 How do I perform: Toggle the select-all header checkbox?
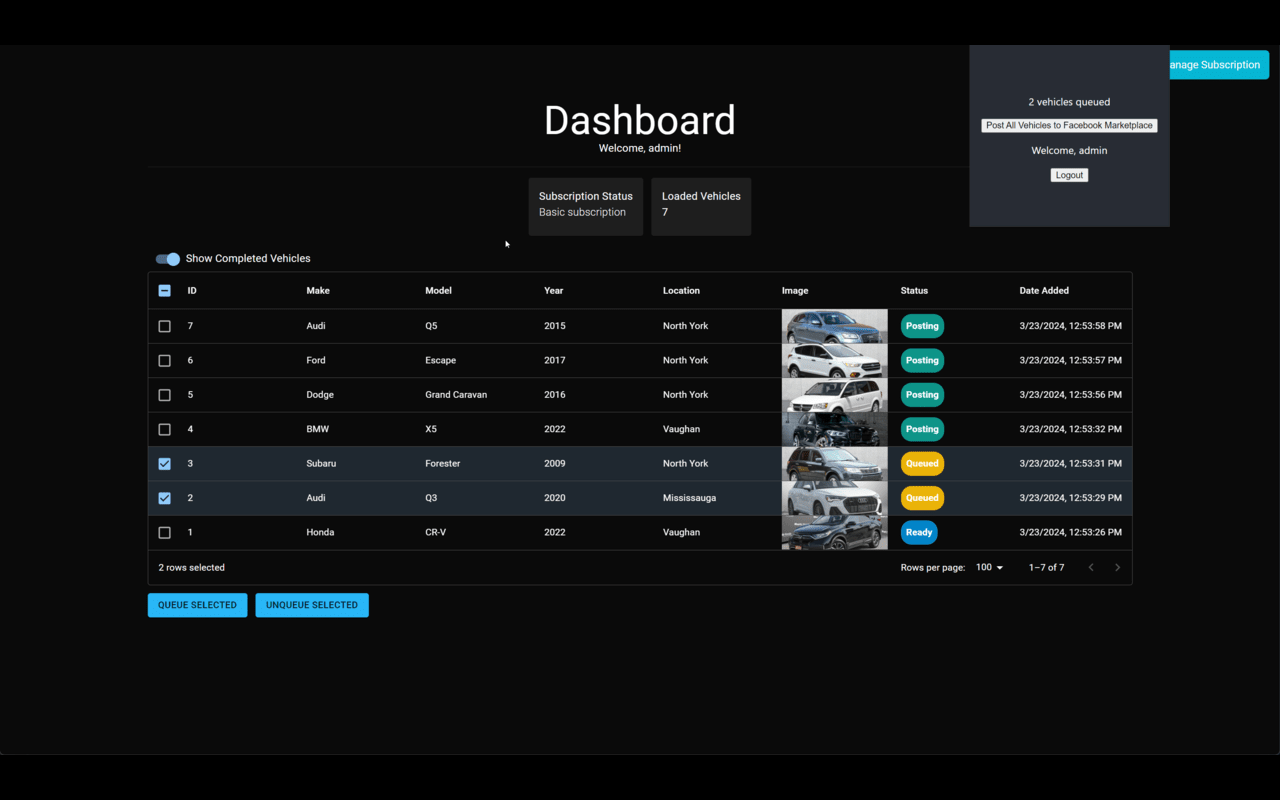click(165, 291)
